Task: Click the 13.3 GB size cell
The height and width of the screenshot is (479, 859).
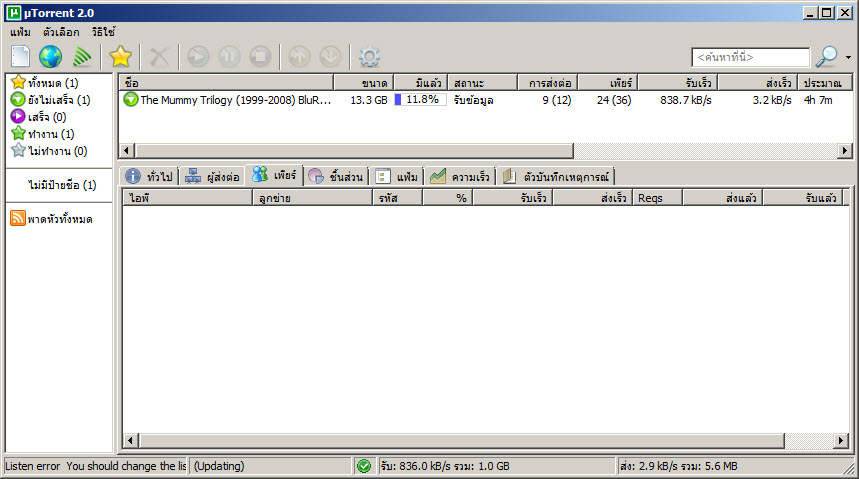Action: [369, 100]
